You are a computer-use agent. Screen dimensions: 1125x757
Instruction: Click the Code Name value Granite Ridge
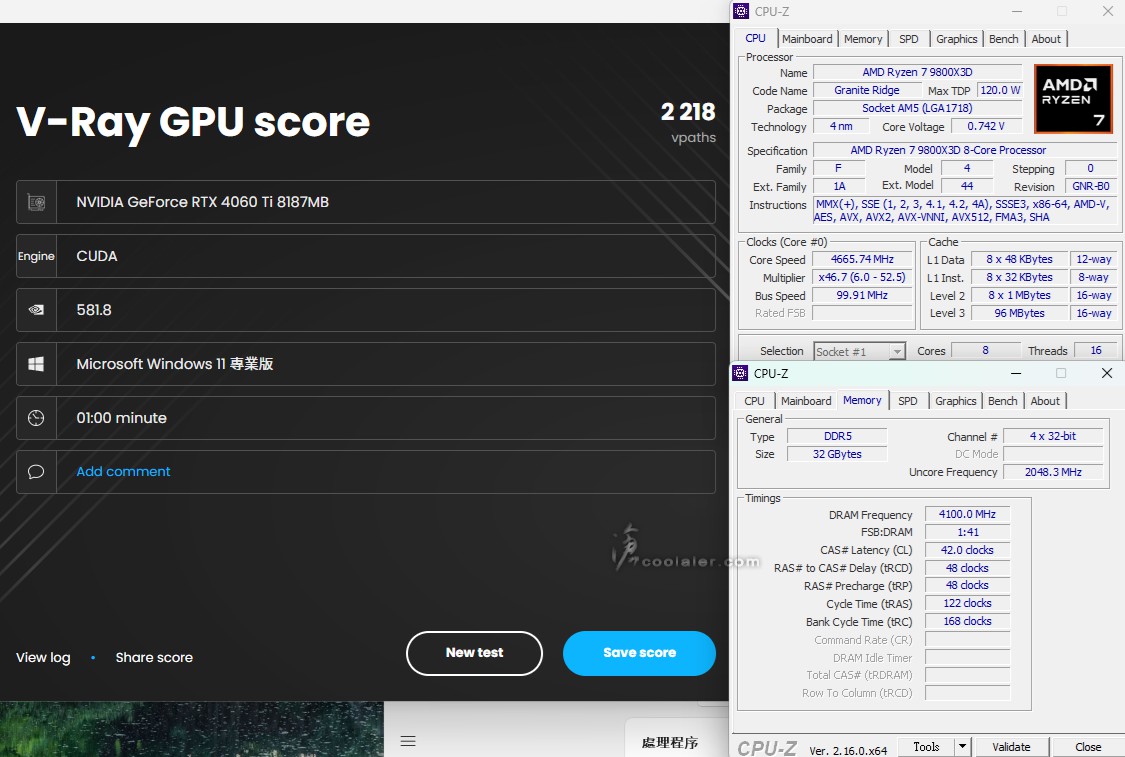[867, 90]
